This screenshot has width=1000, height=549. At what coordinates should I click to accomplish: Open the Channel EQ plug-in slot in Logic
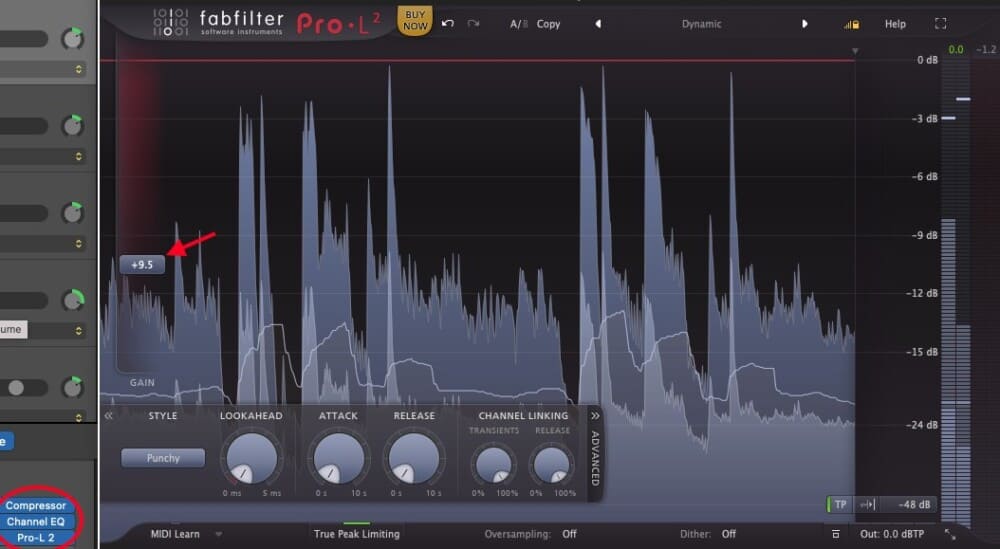pos(36,522)
